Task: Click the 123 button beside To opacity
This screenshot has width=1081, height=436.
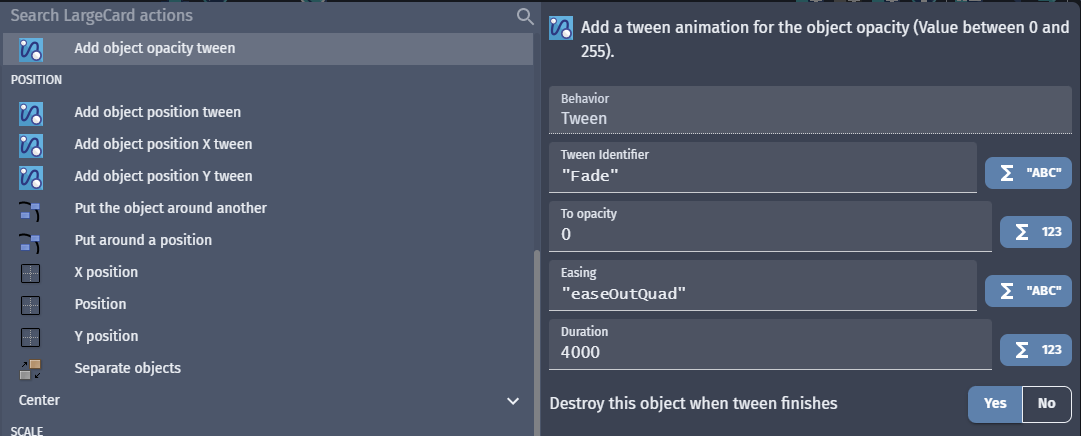Action: coord(1035,232)
